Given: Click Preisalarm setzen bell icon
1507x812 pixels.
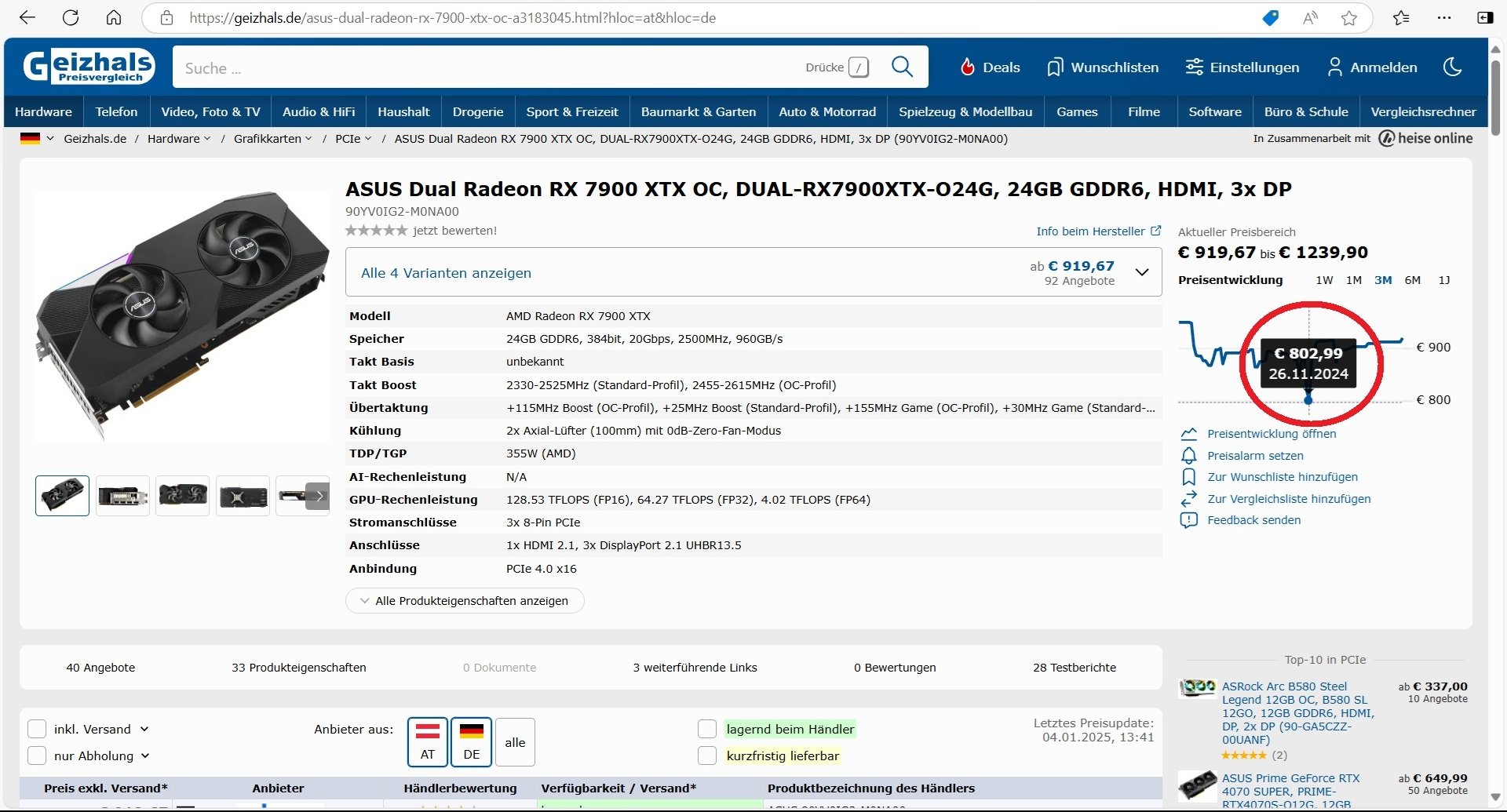Looking at the screenshot, I should pyautogui.click(x=1189, y=456).
